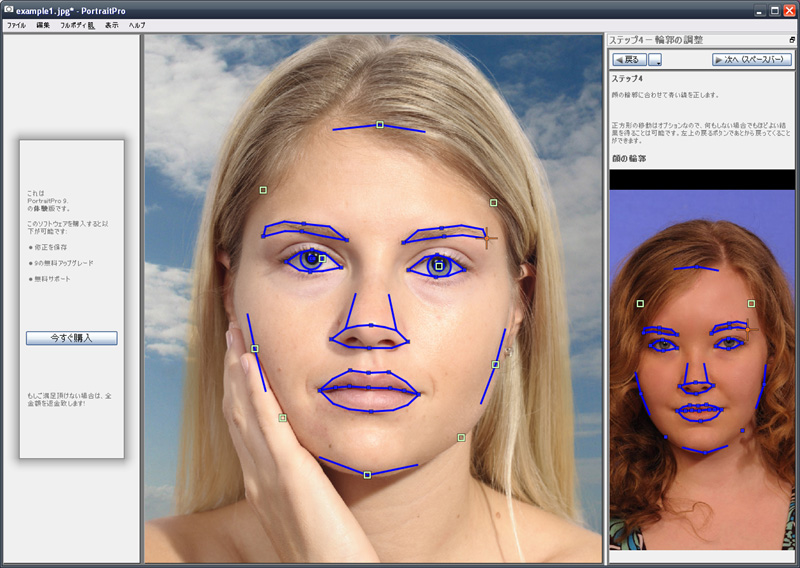
Task: Click the 今すぐ購入 purchase button
Action: pyautogui.click(x=71, y=338)
